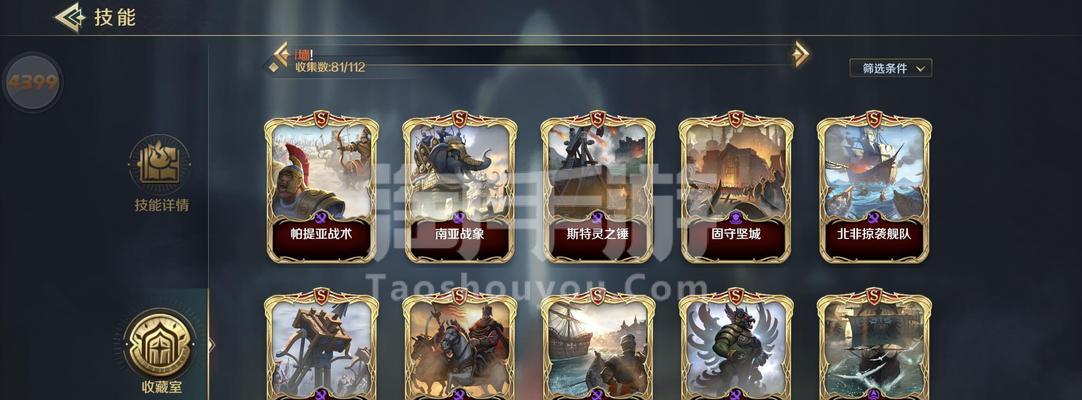The height and width of the screenshot is (400, 1082).
Task: Click the back arrow next to 技能
Action: tap(70, 18)
